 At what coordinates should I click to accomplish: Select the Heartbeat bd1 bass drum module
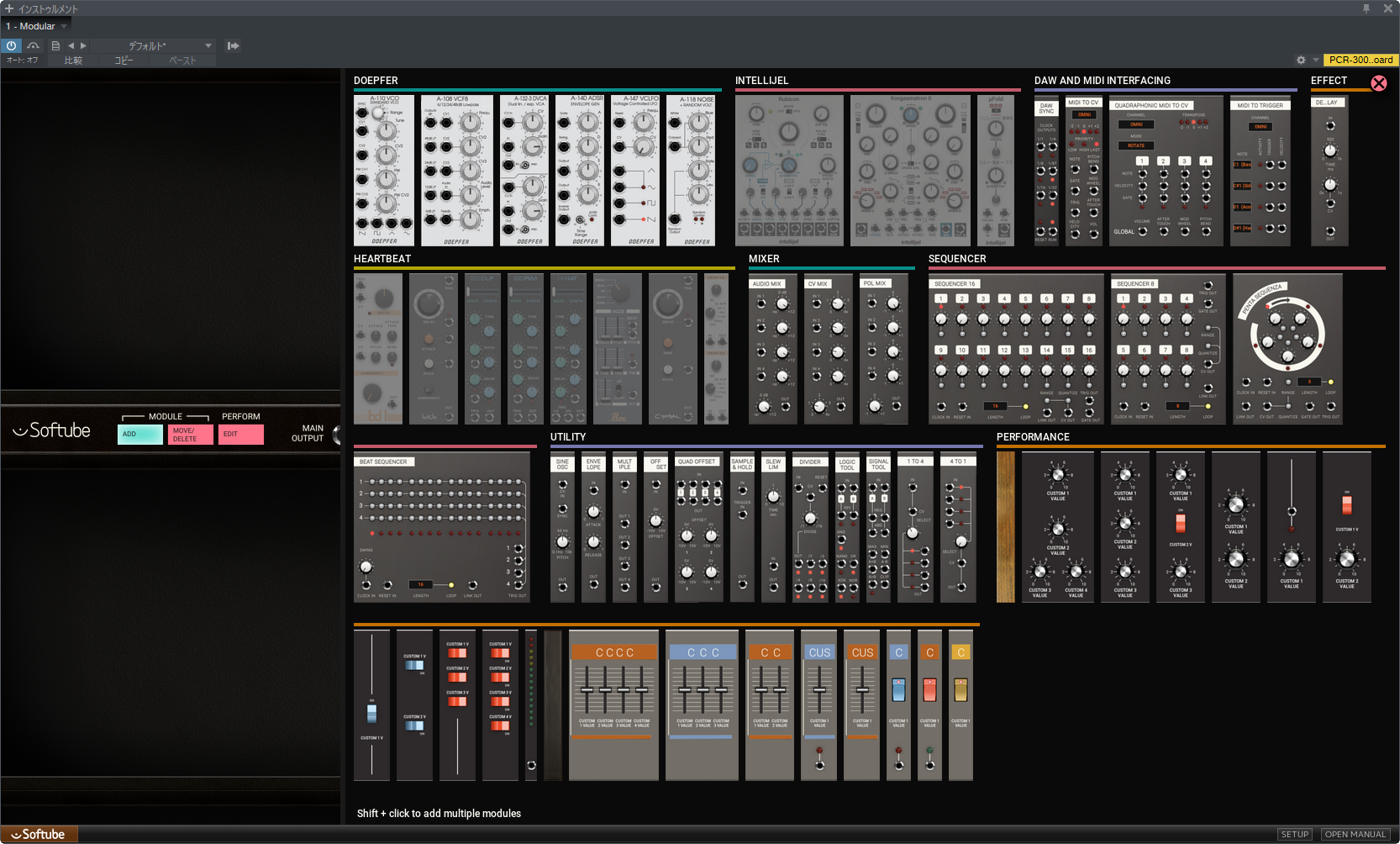[x=378, y=349]
